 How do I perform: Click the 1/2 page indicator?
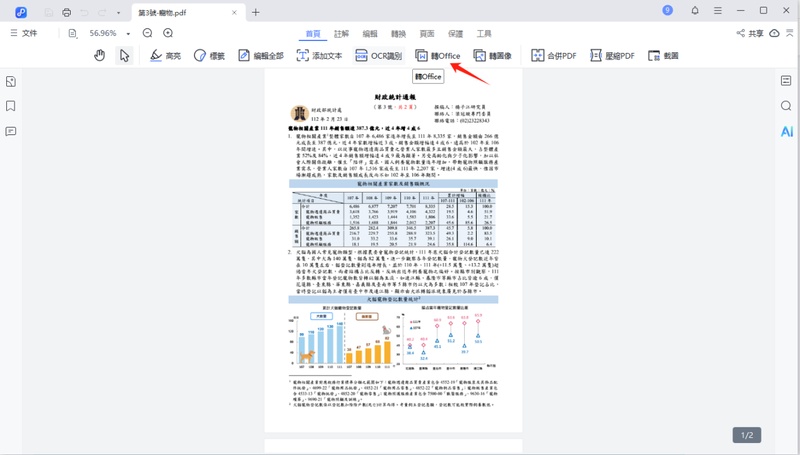click(747, 435)
